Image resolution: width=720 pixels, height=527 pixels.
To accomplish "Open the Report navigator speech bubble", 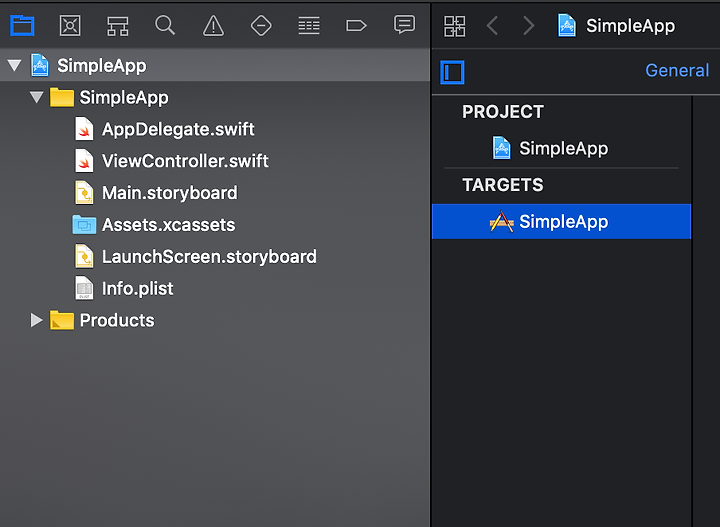I will point(405,25).
